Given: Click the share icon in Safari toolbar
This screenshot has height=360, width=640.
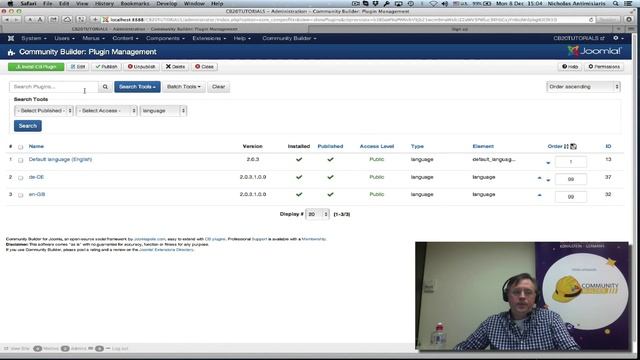Looking at the screenshot, I should click(53, 20).
